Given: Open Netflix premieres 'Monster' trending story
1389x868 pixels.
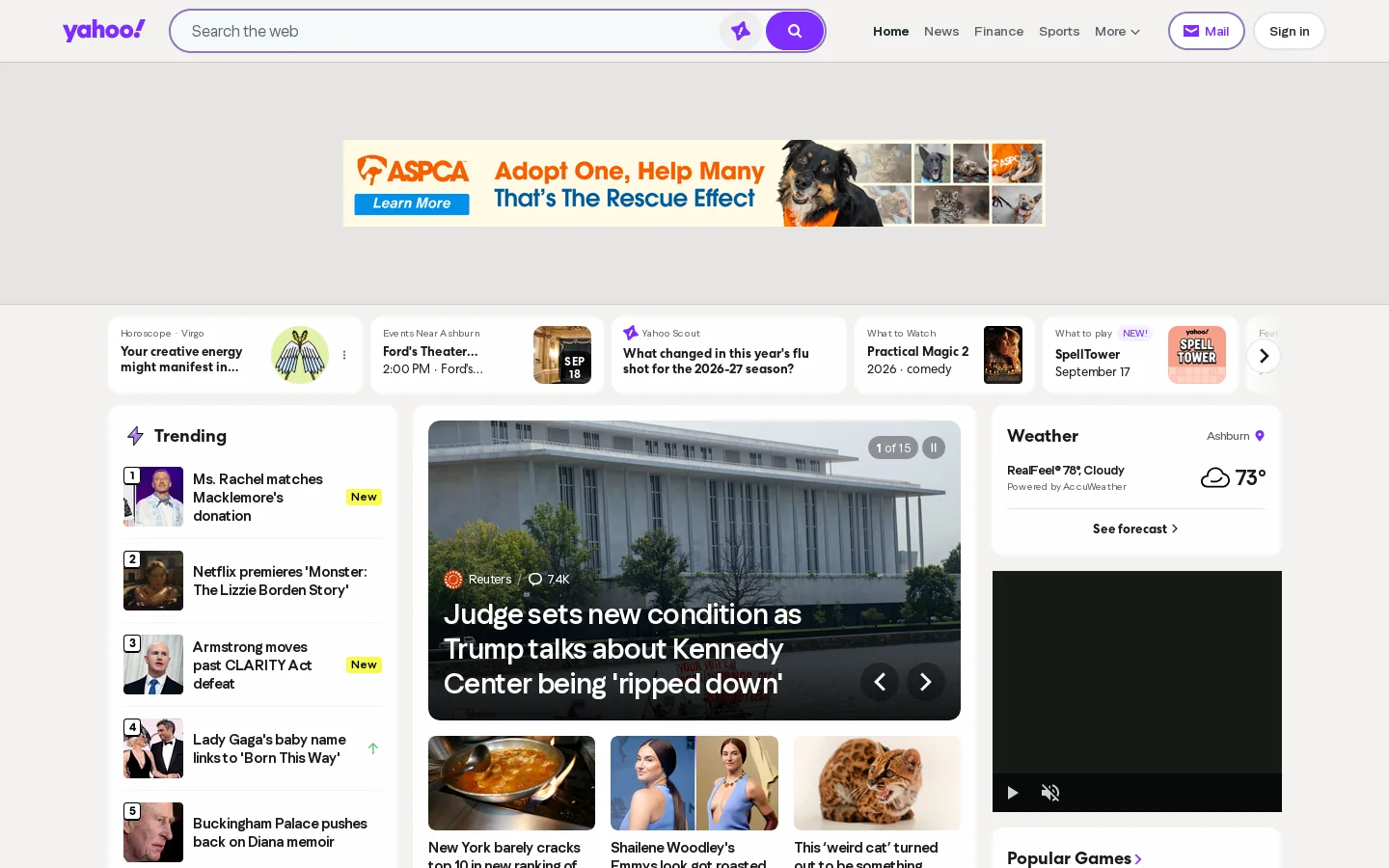Looking at the screenshot, I should [280, 581].
